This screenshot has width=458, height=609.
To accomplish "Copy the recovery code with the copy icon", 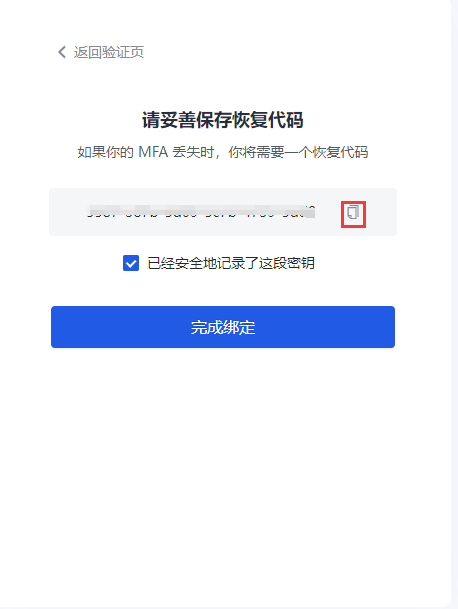I will [x=353, y=213].
